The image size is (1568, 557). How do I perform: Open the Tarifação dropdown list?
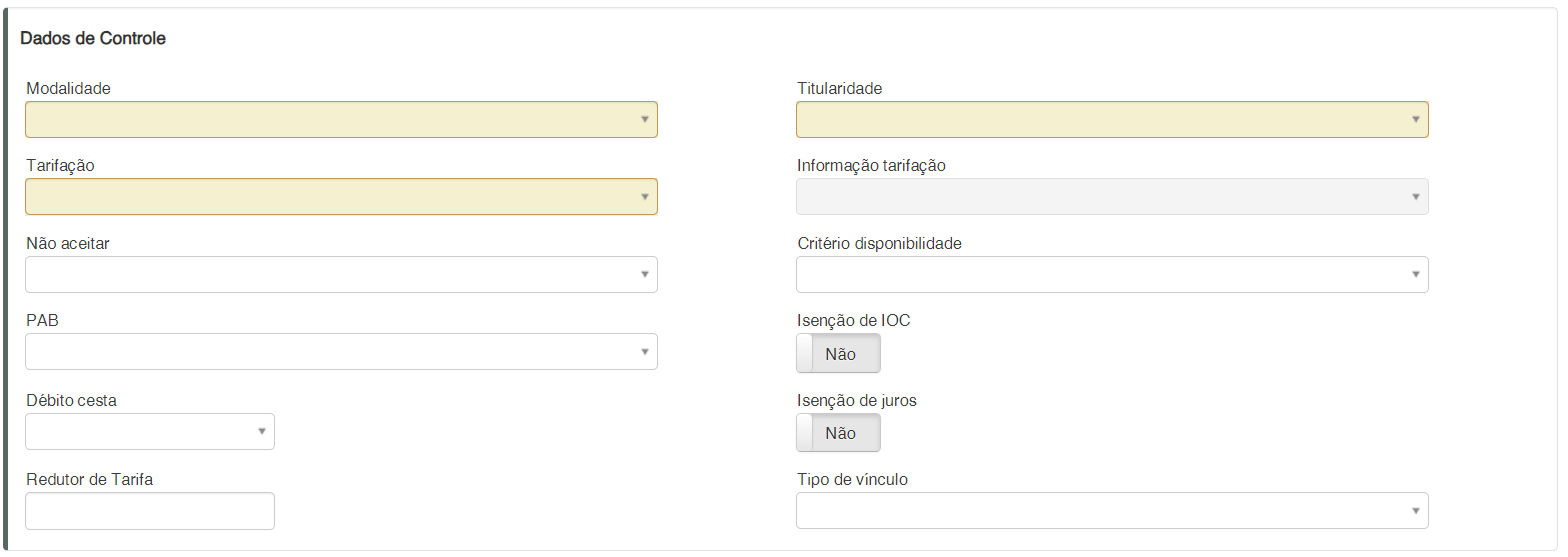tap(340, 196)
